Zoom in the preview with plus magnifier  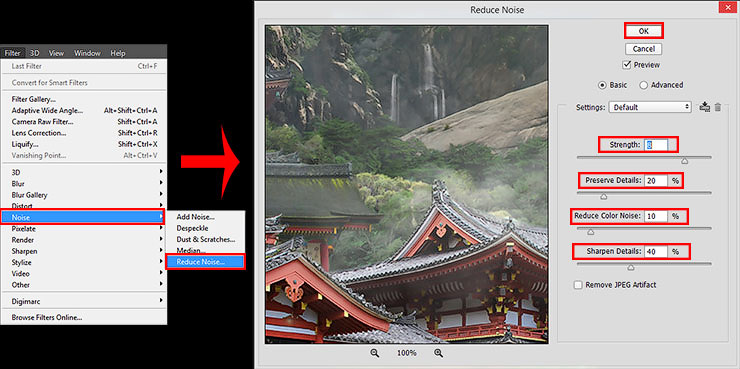pos(438,353)
